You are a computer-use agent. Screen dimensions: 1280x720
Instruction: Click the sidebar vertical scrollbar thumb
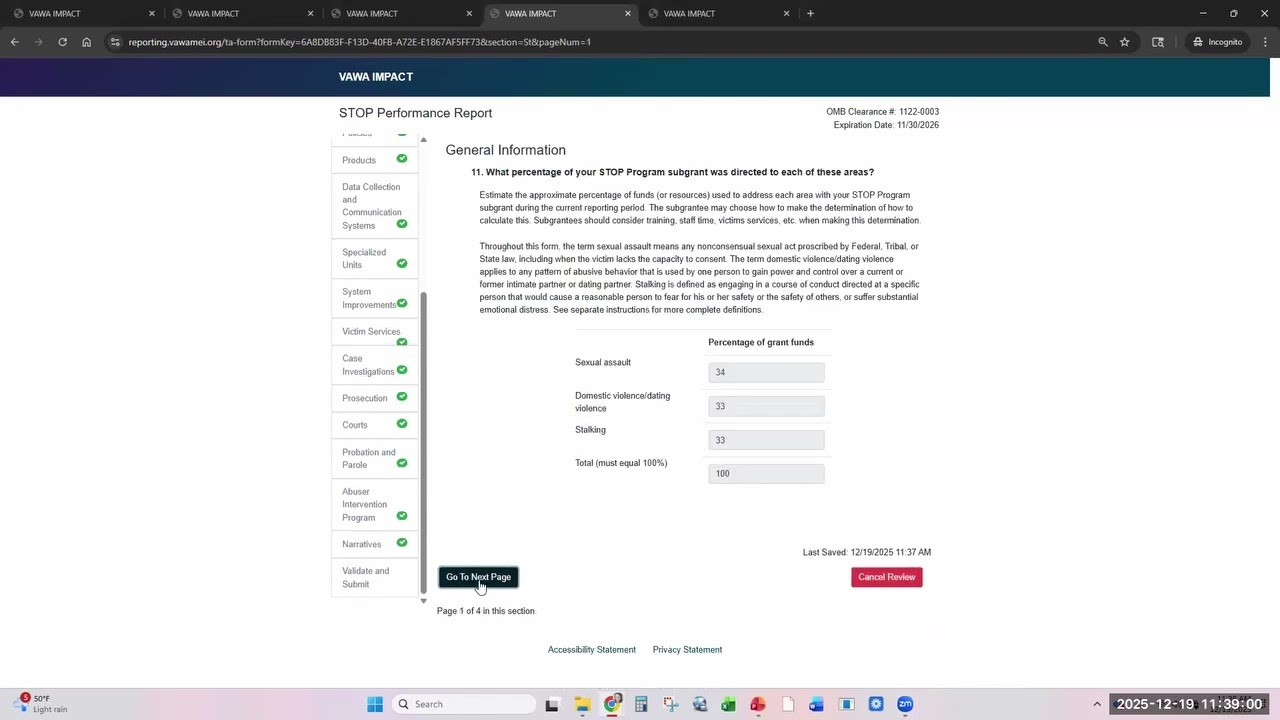point(423,442)
